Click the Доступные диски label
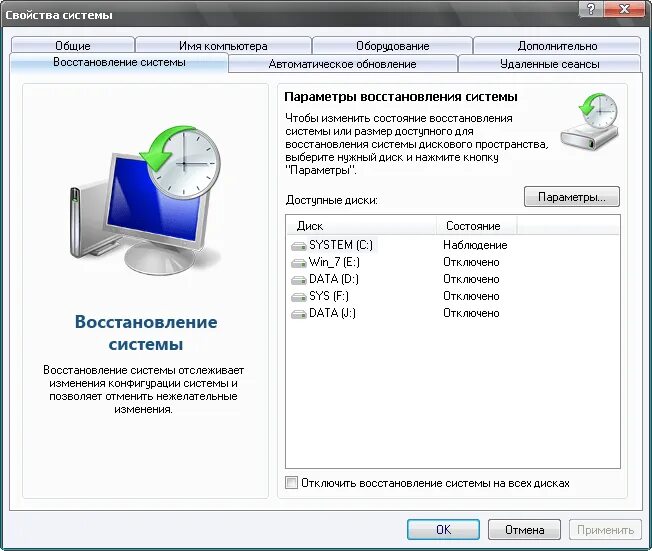Viewport: 652px width, 551px height. coord(331,200)
